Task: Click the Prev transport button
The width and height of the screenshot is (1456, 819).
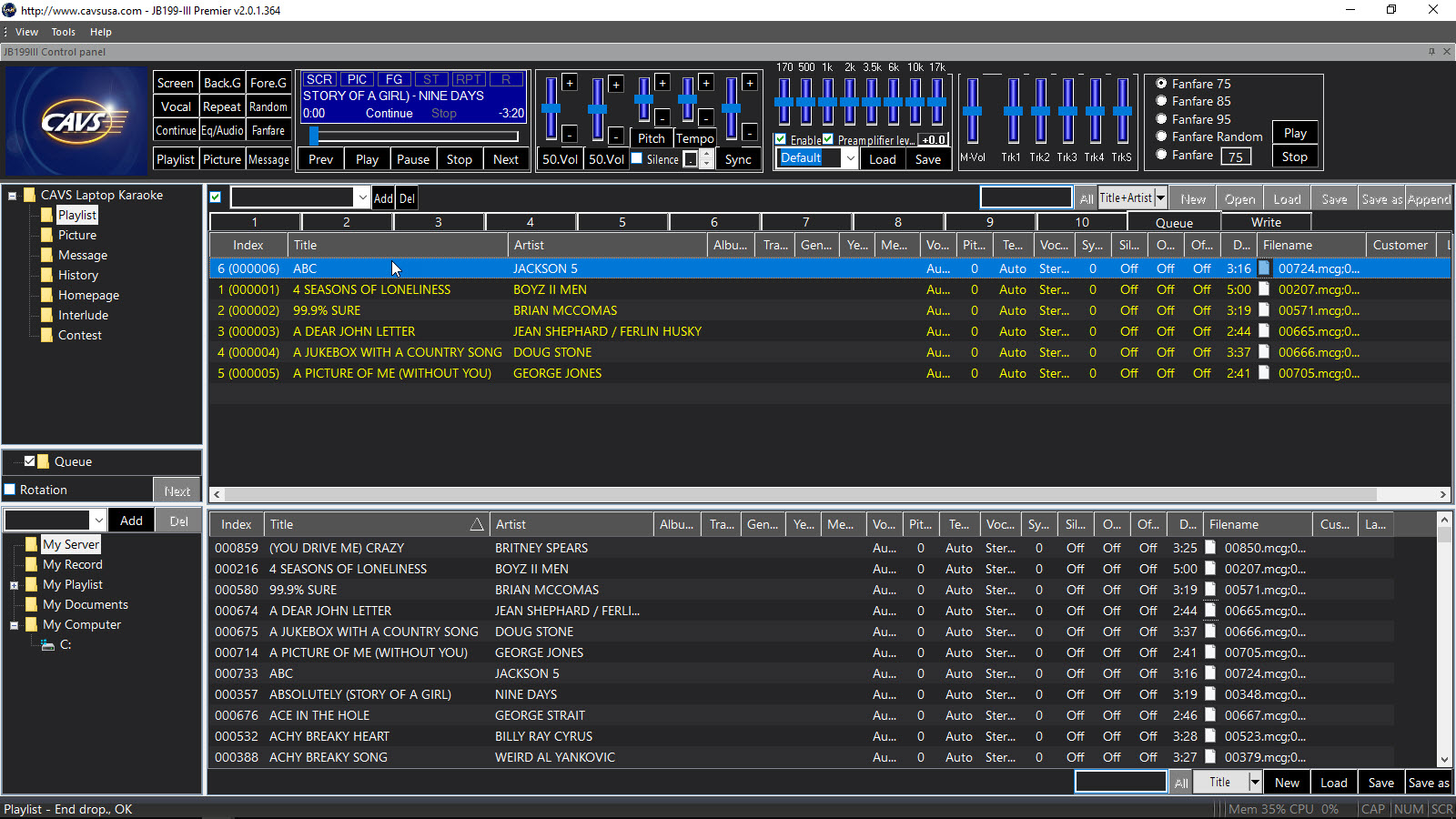Action: coord(321,159)
